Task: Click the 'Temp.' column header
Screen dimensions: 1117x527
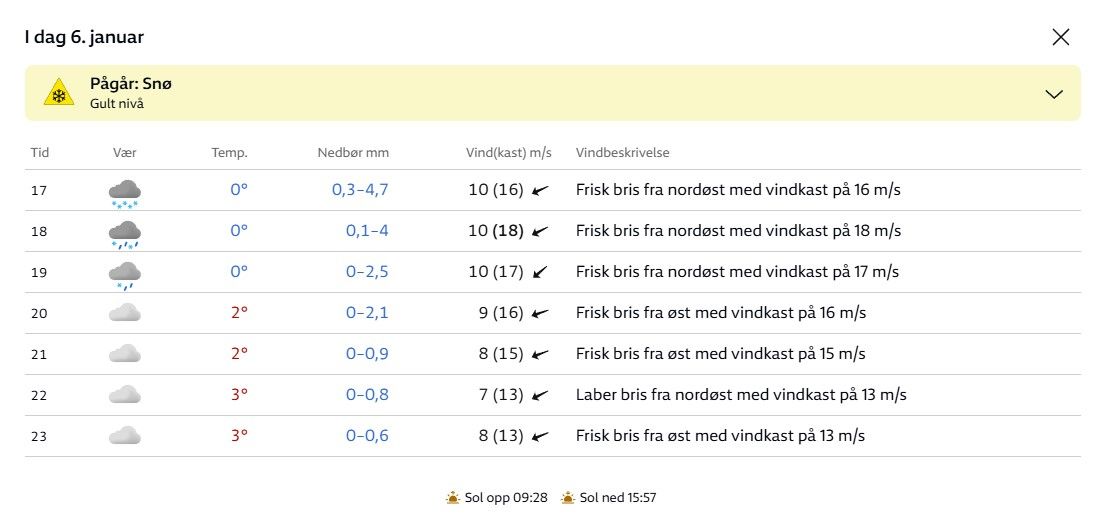Action: coord(229,152)
